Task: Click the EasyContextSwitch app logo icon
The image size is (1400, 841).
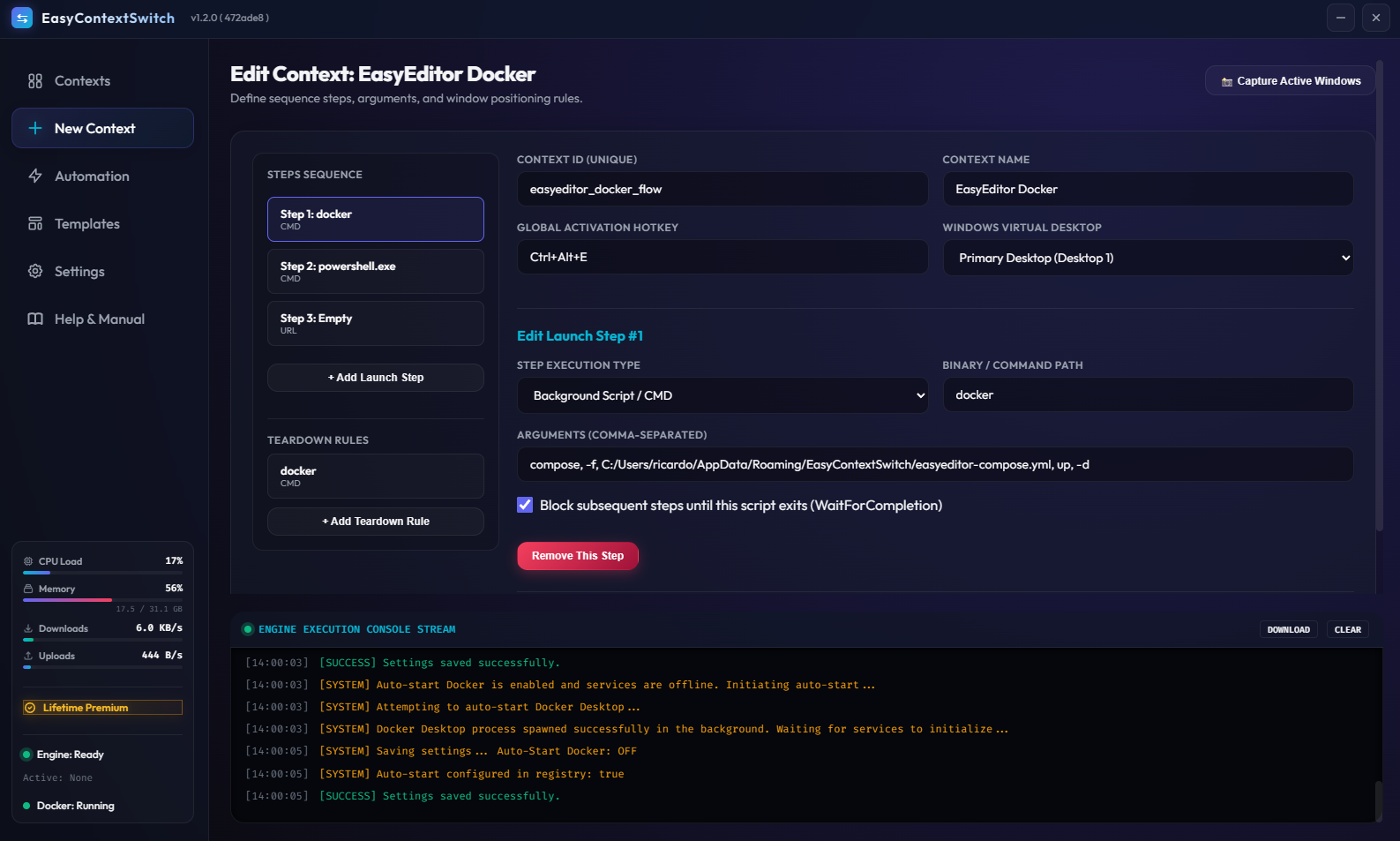Action: [x=22, y=18]
